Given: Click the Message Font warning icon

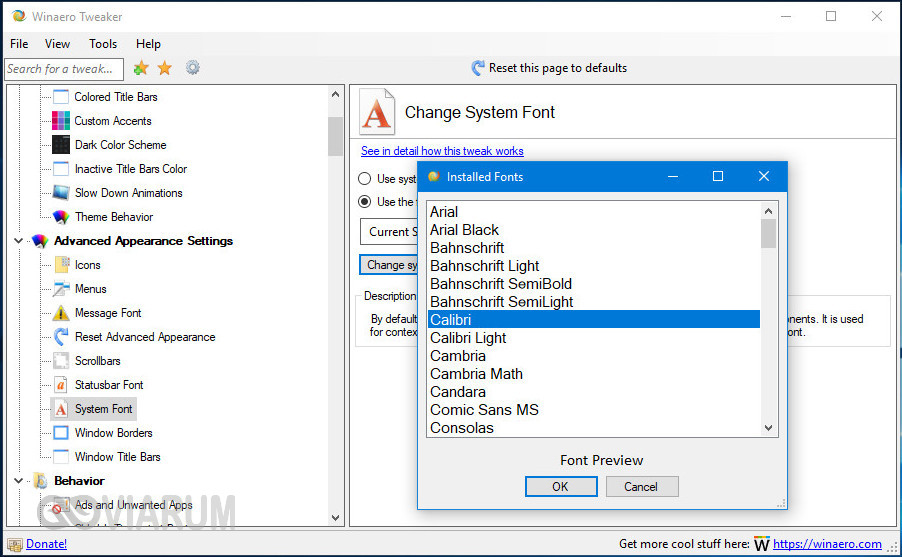Looking at the screenshot, I should [x=61, y=313].
